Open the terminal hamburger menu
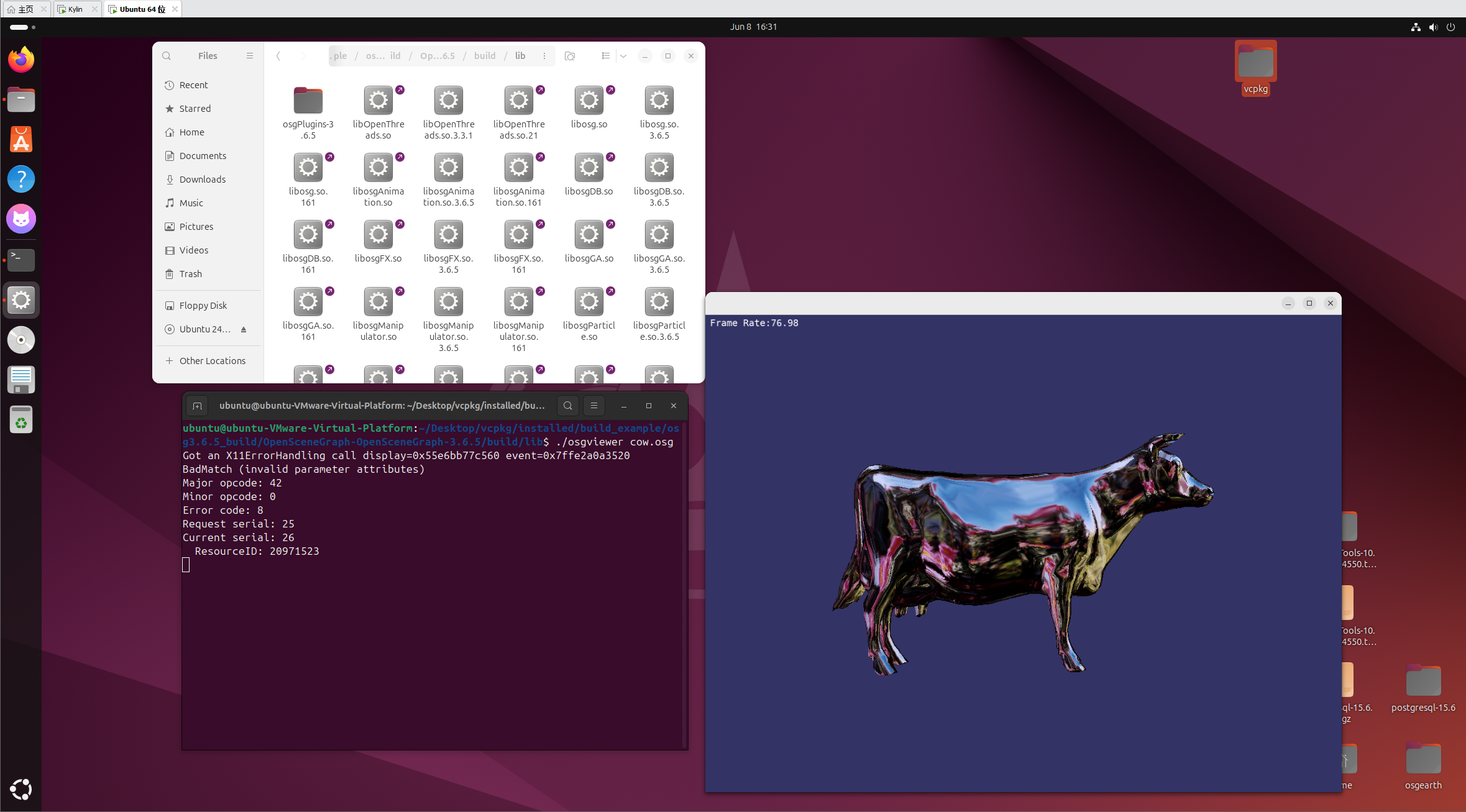 click(x=594, y=406)
